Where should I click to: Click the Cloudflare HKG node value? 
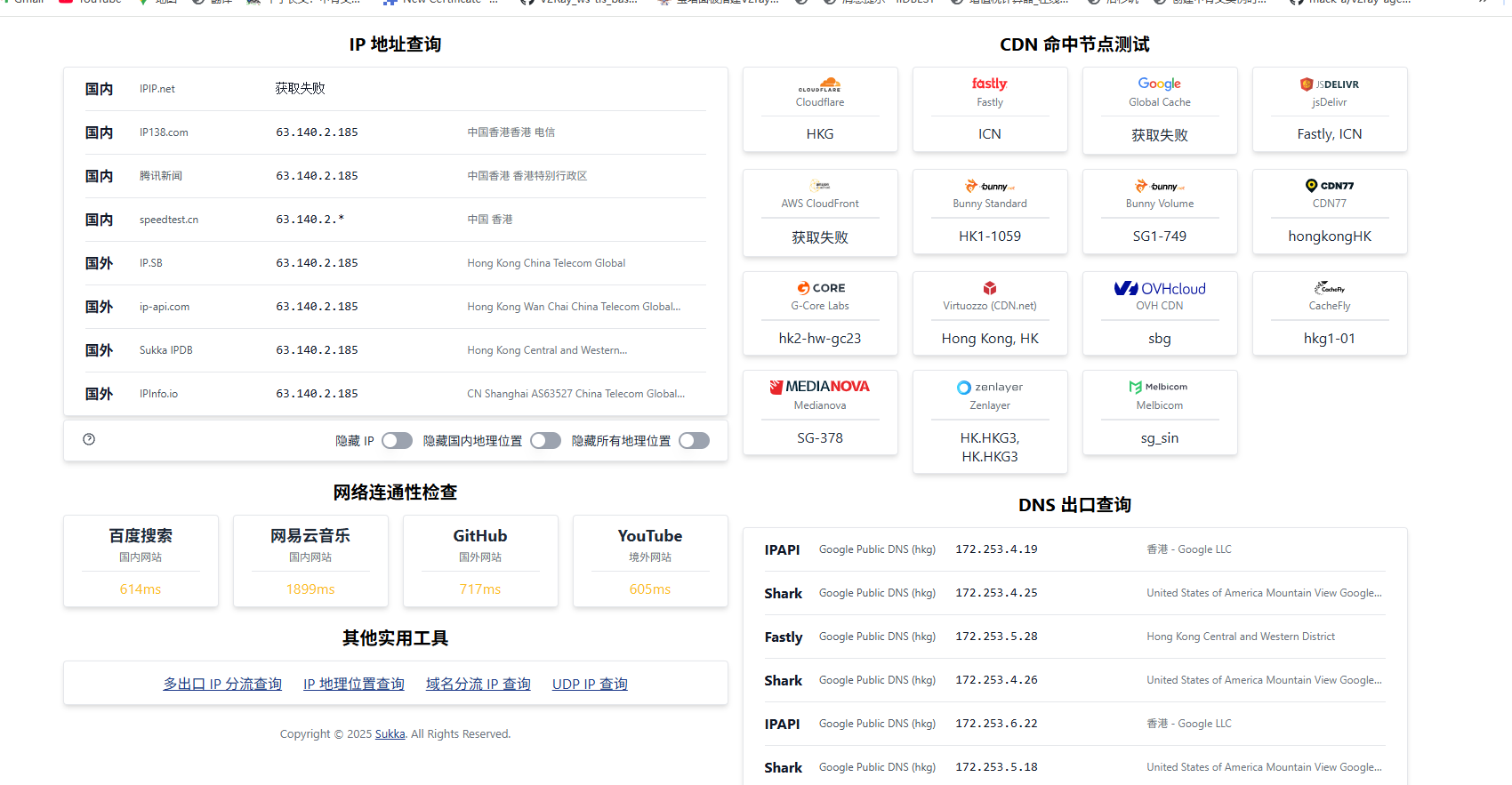tap(820, 134)
